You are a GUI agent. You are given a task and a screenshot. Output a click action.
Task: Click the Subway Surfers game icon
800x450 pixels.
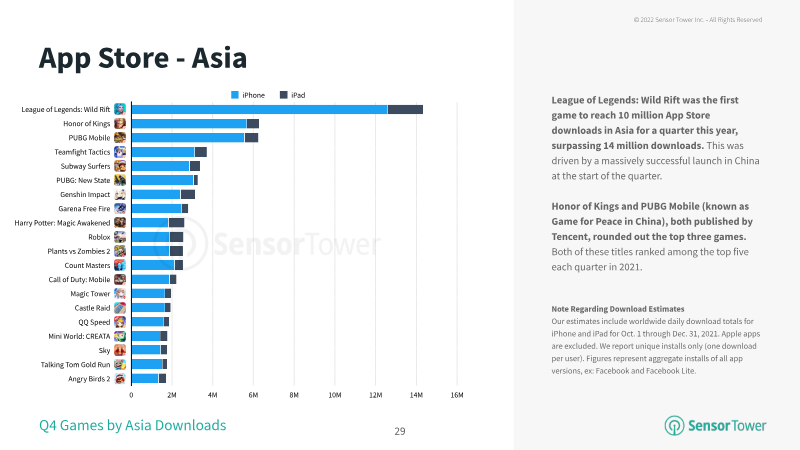[120, 166]
